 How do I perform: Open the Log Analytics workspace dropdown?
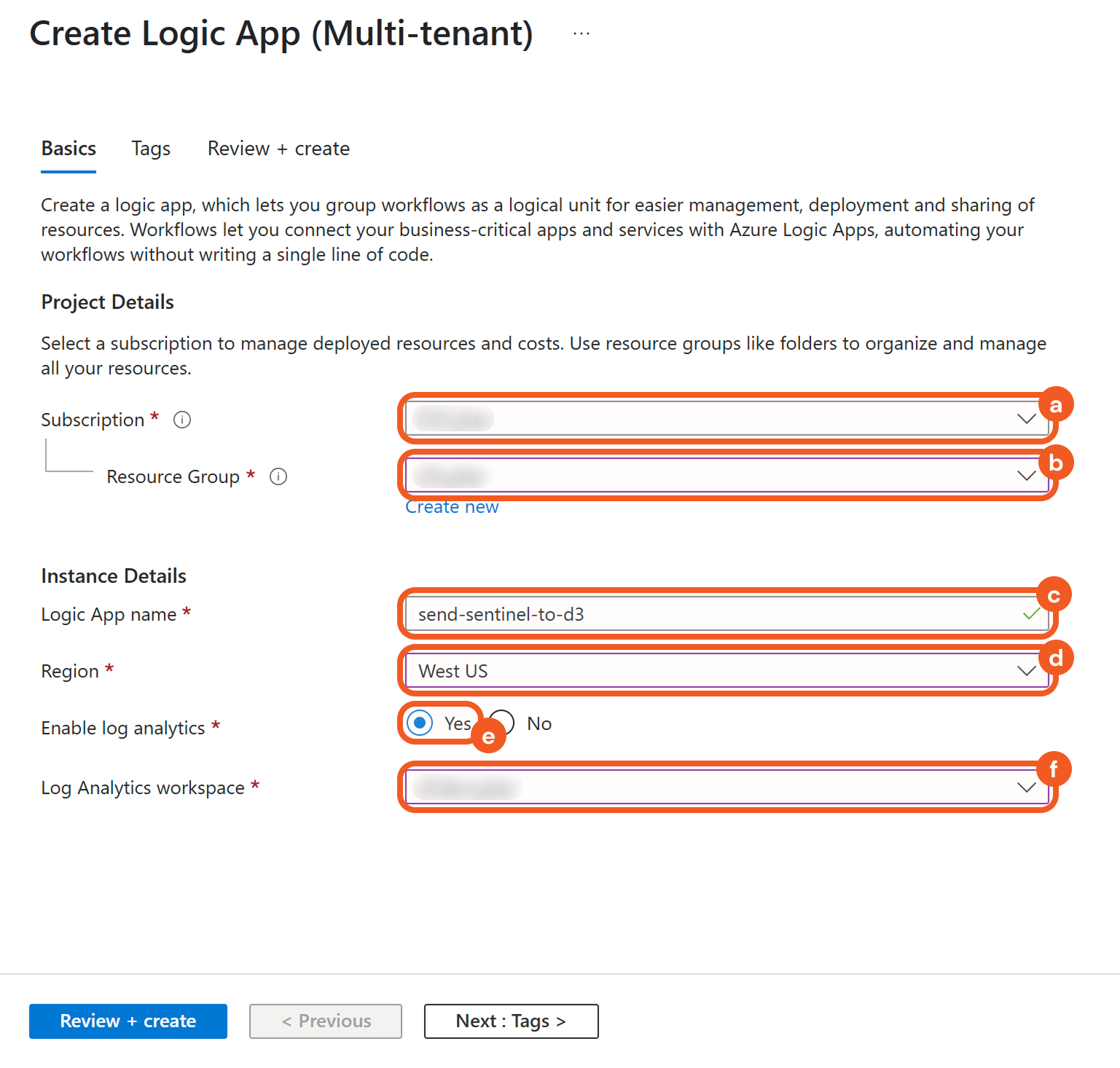[725, 788]
